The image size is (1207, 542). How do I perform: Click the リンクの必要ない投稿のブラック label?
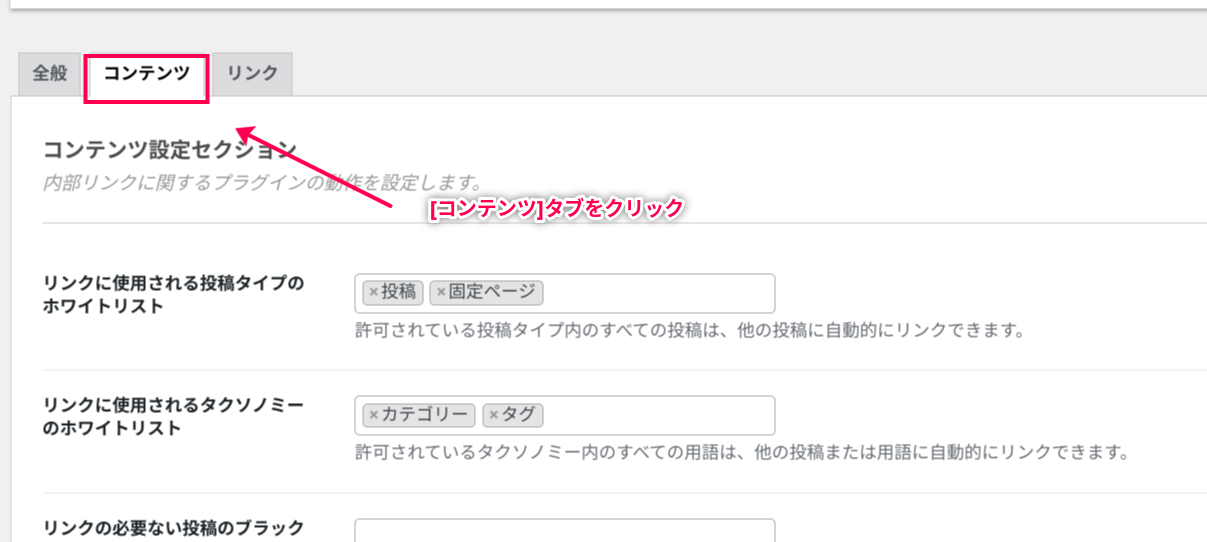click(173, 527)
